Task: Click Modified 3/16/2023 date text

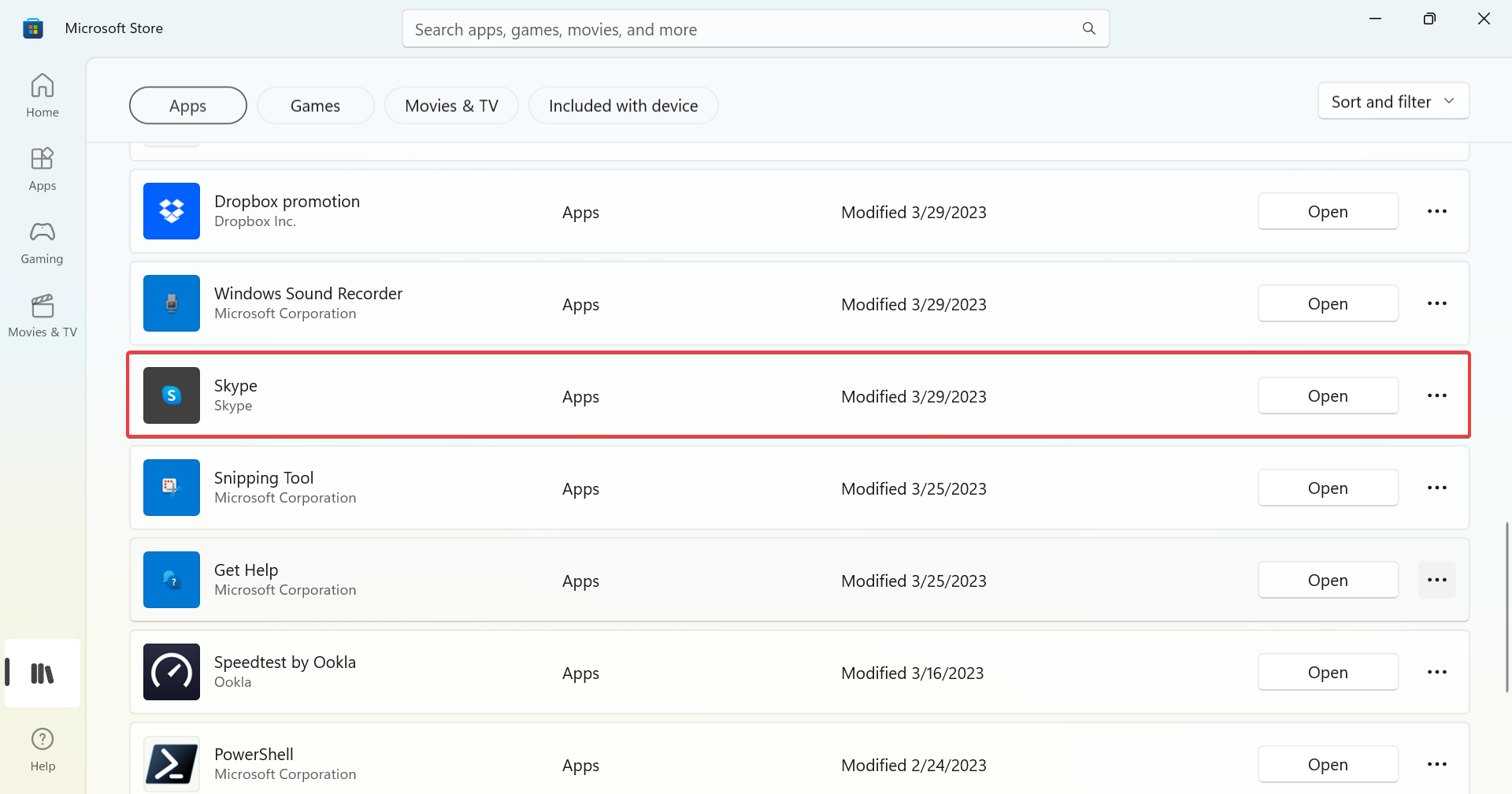Action: [913, 673]
